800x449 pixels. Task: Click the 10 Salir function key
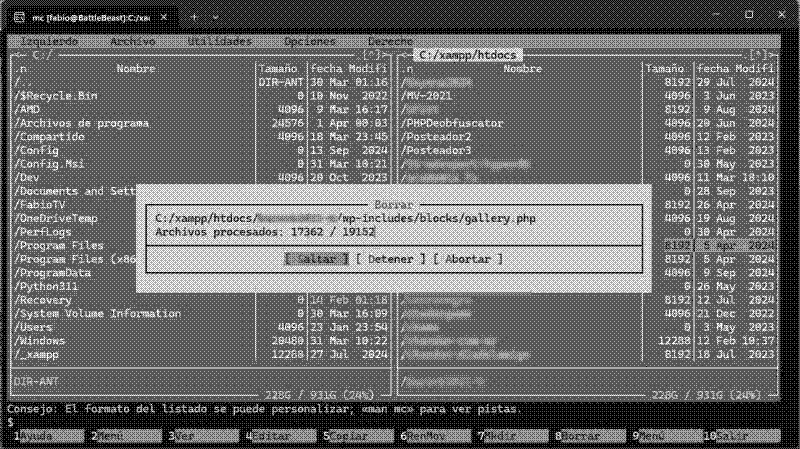point(742,436)
